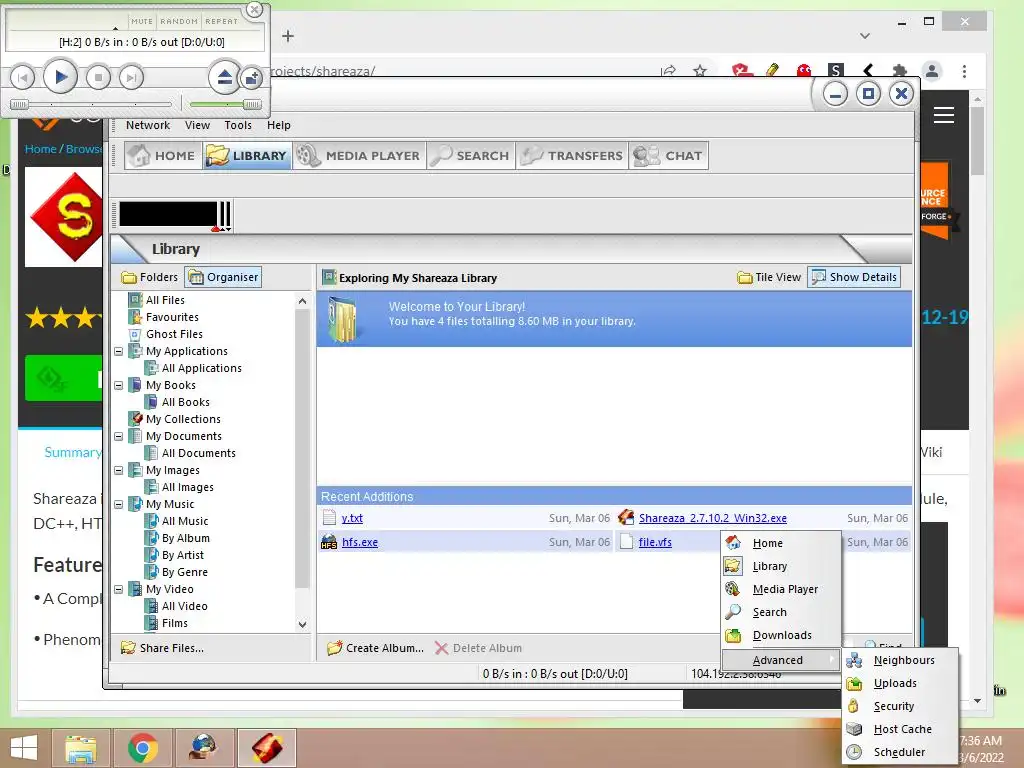Click the By Genre icon in tree

151,571
